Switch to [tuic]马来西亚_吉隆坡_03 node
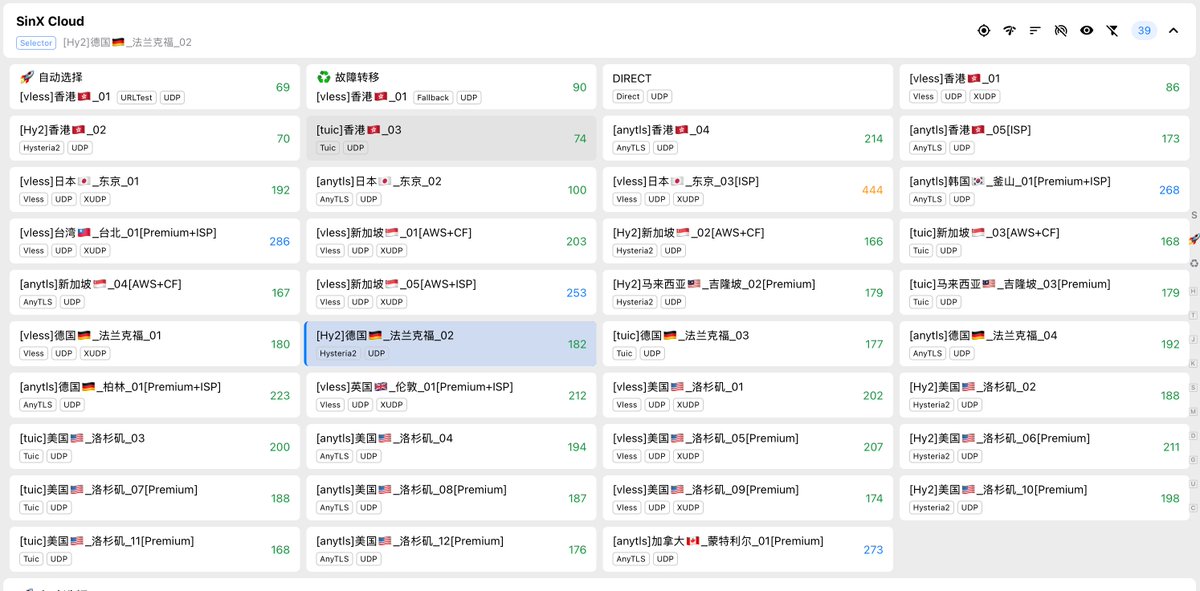This screenshot has height=591, width=1200. click(x=1044, y=293)
